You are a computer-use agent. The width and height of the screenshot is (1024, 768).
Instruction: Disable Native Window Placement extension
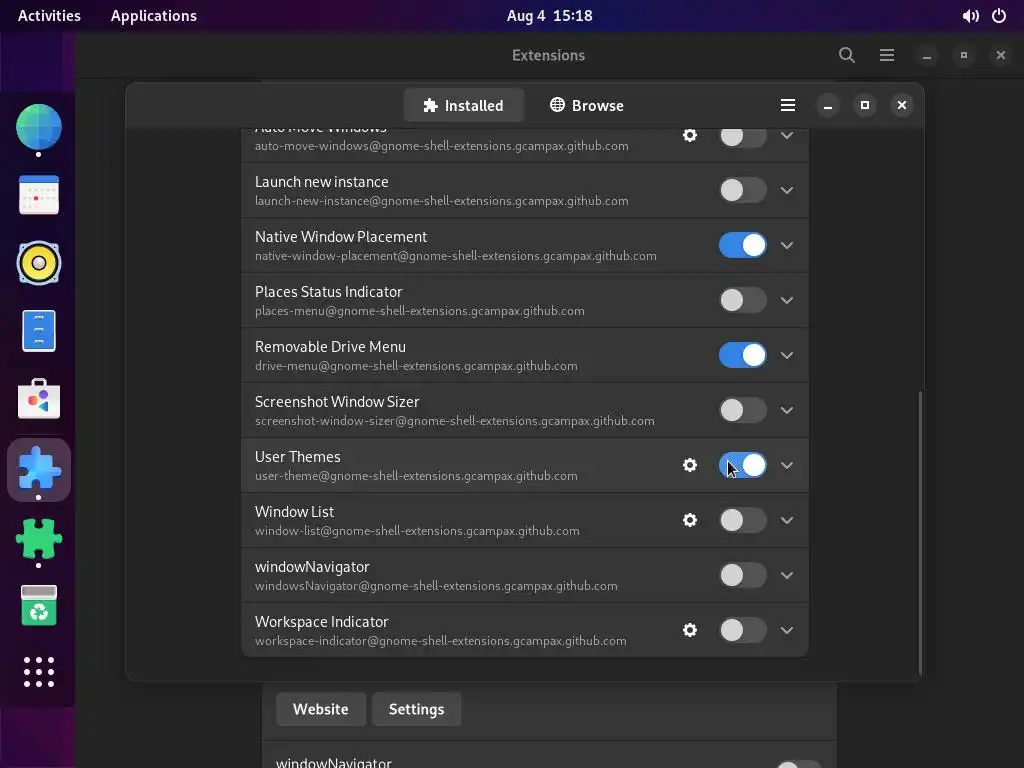742,245
